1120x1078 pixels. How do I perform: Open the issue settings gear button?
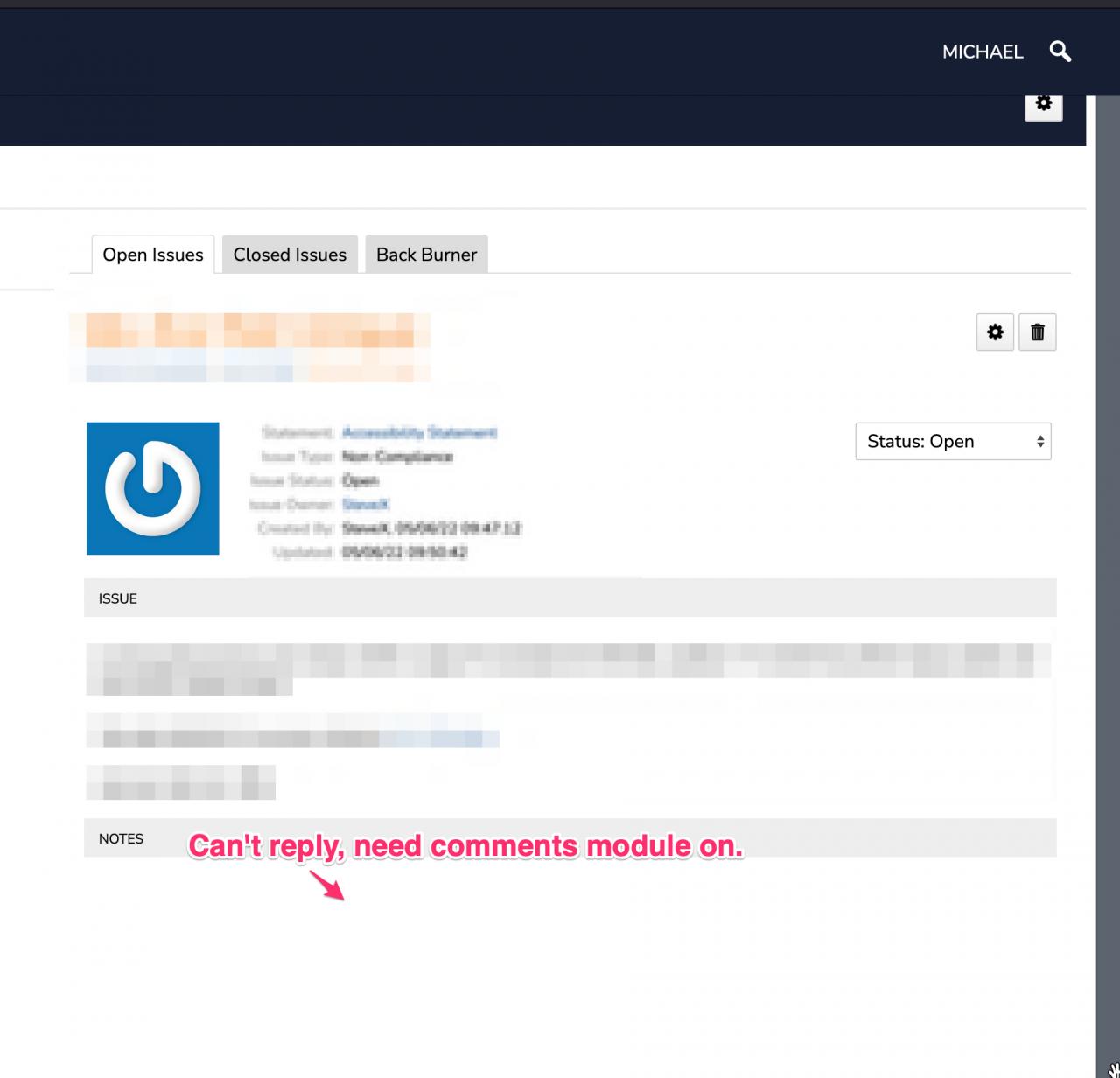click(x=995, y=332)
